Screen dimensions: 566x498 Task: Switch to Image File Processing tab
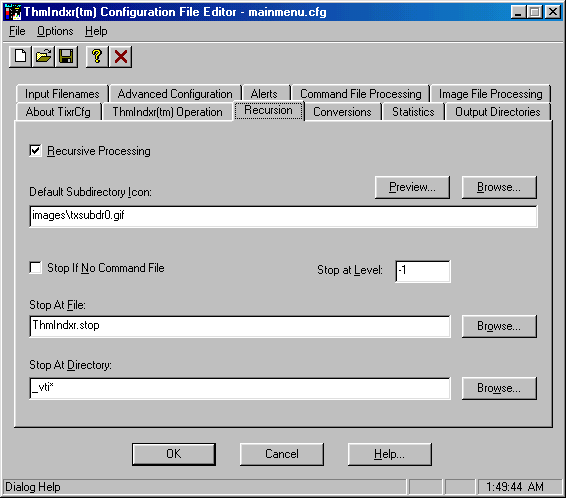tap(490, 94)
